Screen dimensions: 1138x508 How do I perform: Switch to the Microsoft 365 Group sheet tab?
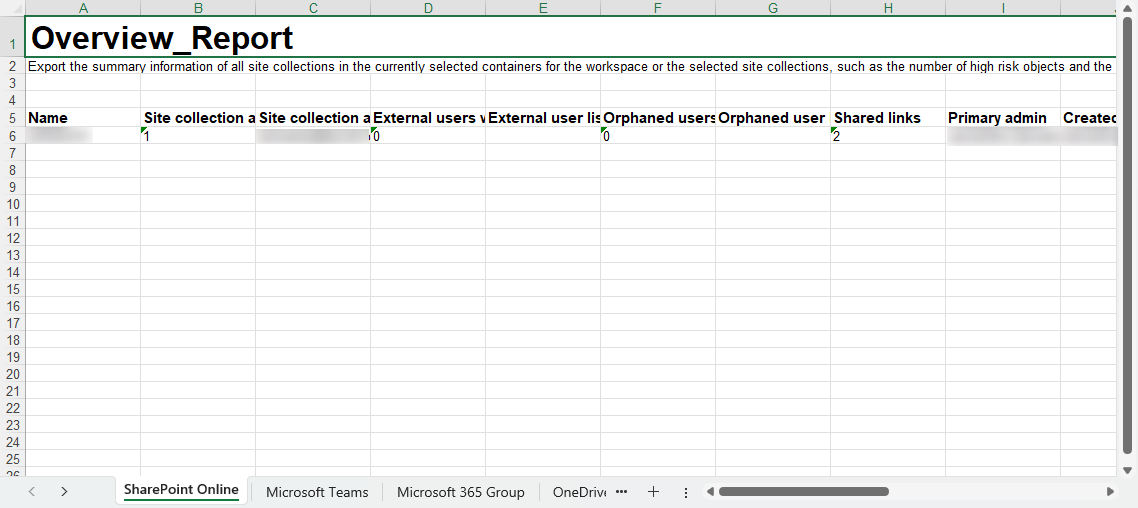[x=460, y=492]
